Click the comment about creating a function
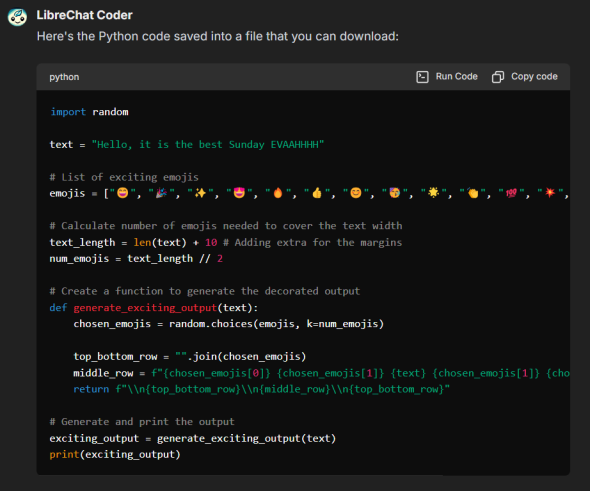 205,291
